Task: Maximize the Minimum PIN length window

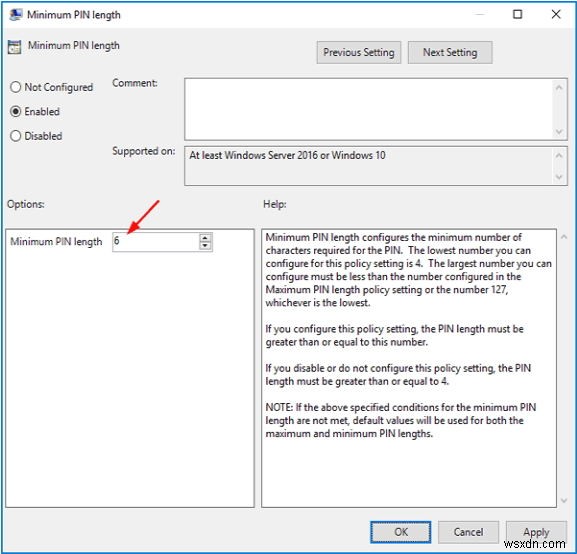Action: pyautogui.click(x=517, y=14)
